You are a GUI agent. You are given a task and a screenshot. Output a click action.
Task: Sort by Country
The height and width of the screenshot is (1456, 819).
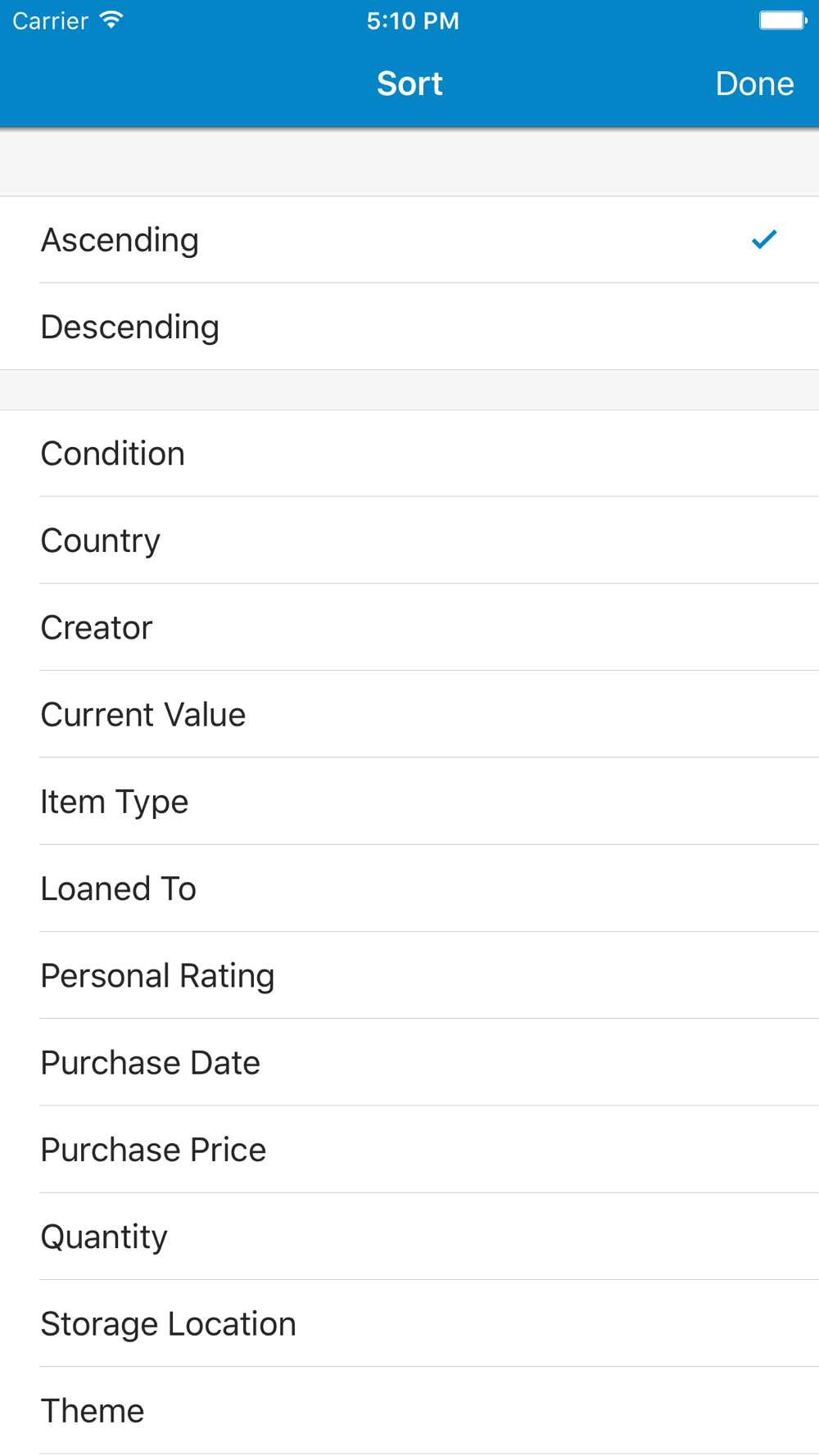click(x=409, y=540)
